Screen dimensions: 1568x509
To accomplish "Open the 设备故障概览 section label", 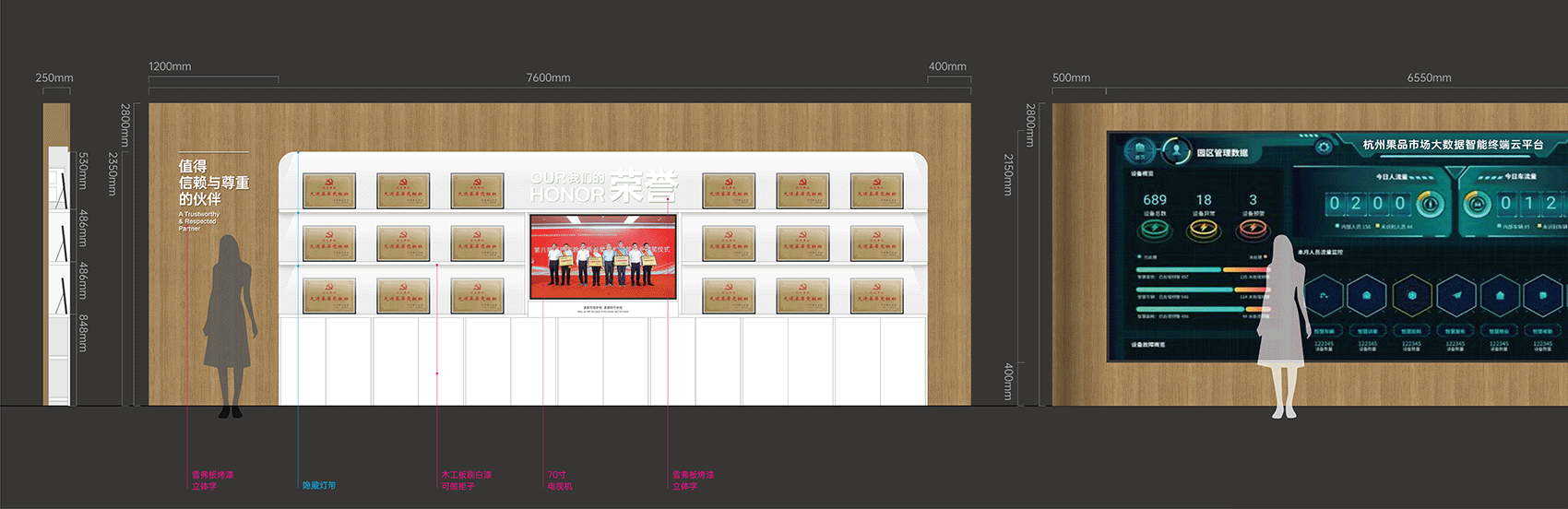I will pos(1148,345).
